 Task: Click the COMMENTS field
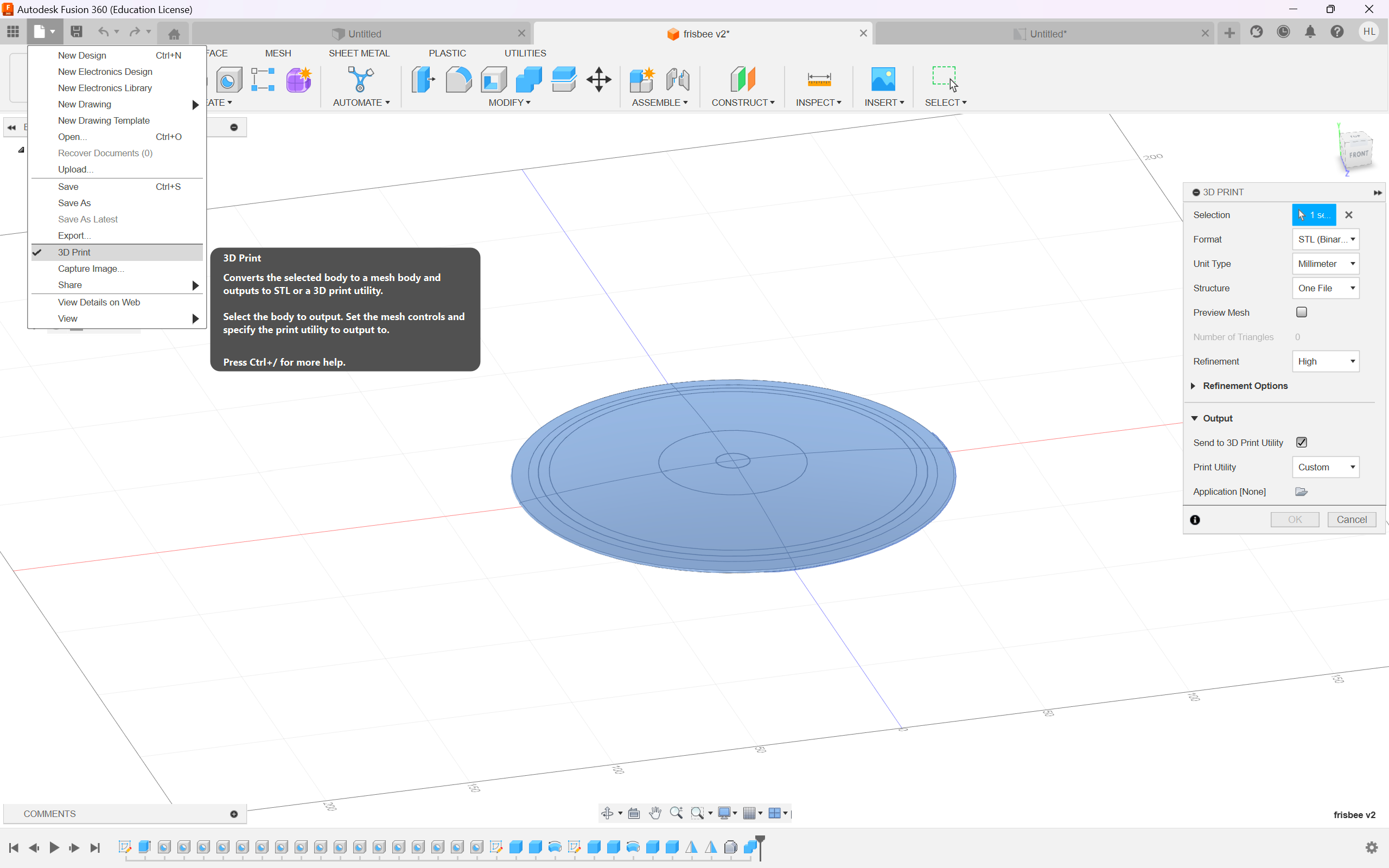point(49,813)
